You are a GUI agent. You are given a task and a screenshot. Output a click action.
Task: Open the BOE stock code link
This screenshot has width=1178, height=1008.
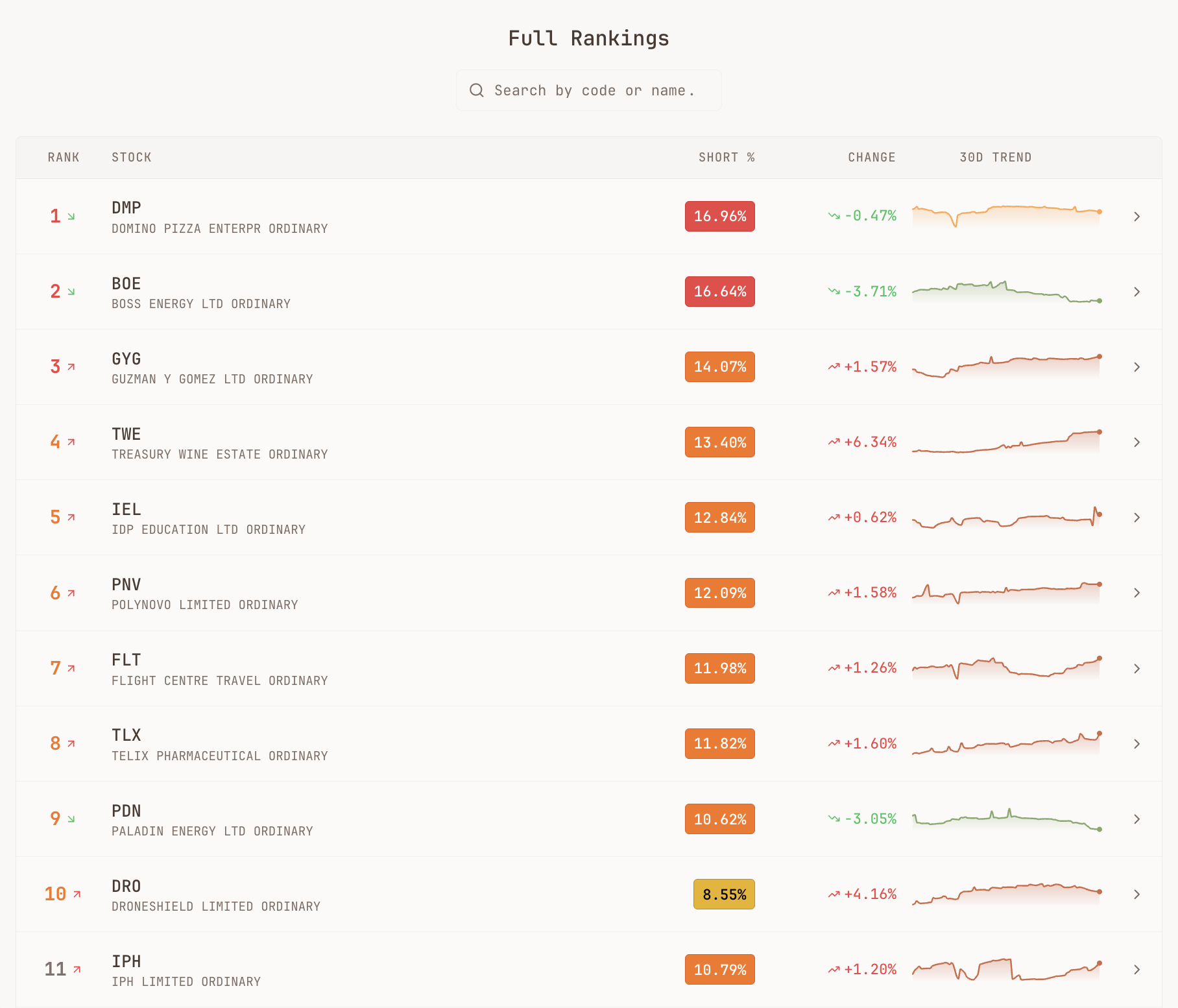point(126,283)
